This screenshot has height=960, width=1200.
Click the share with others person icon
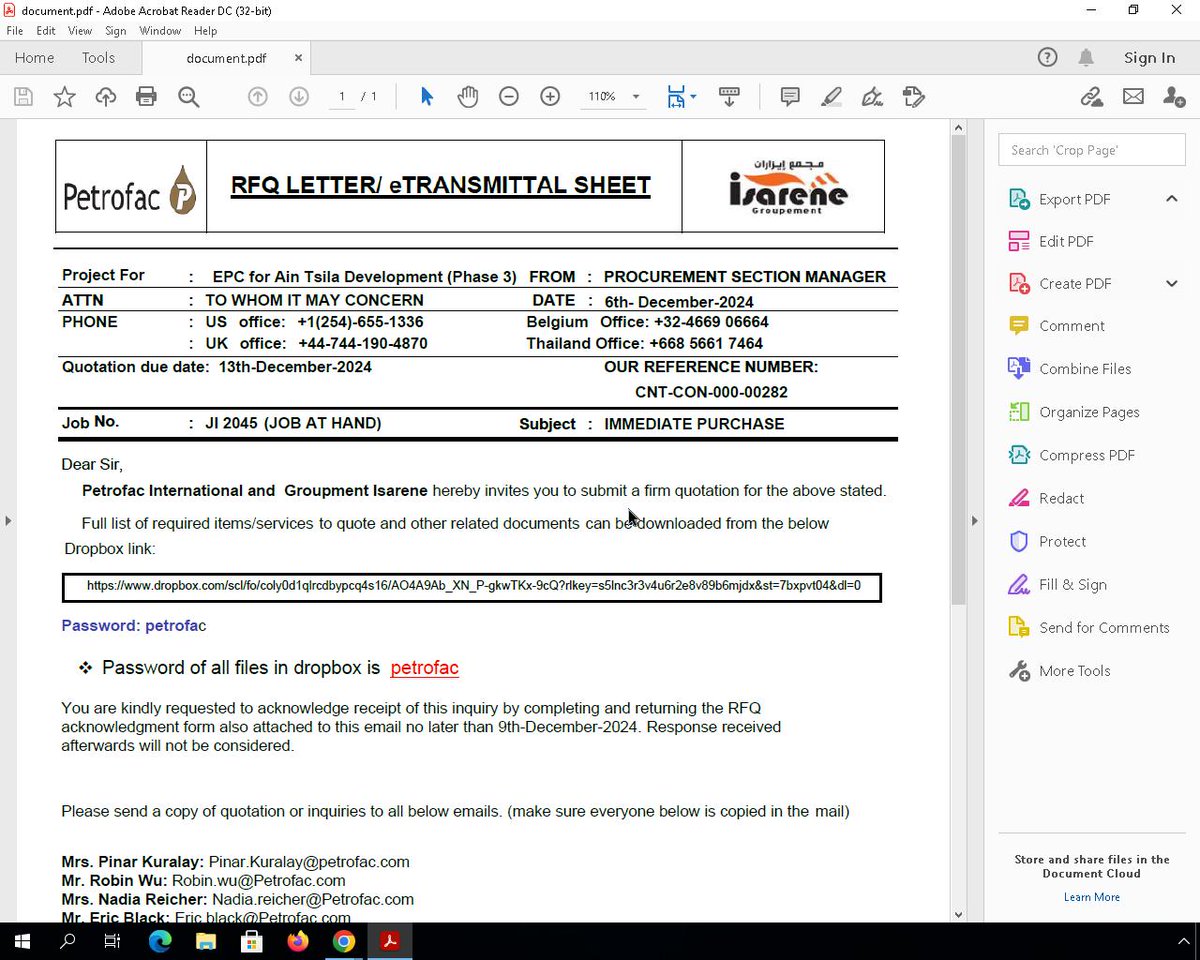click(x=1174, y=97)
